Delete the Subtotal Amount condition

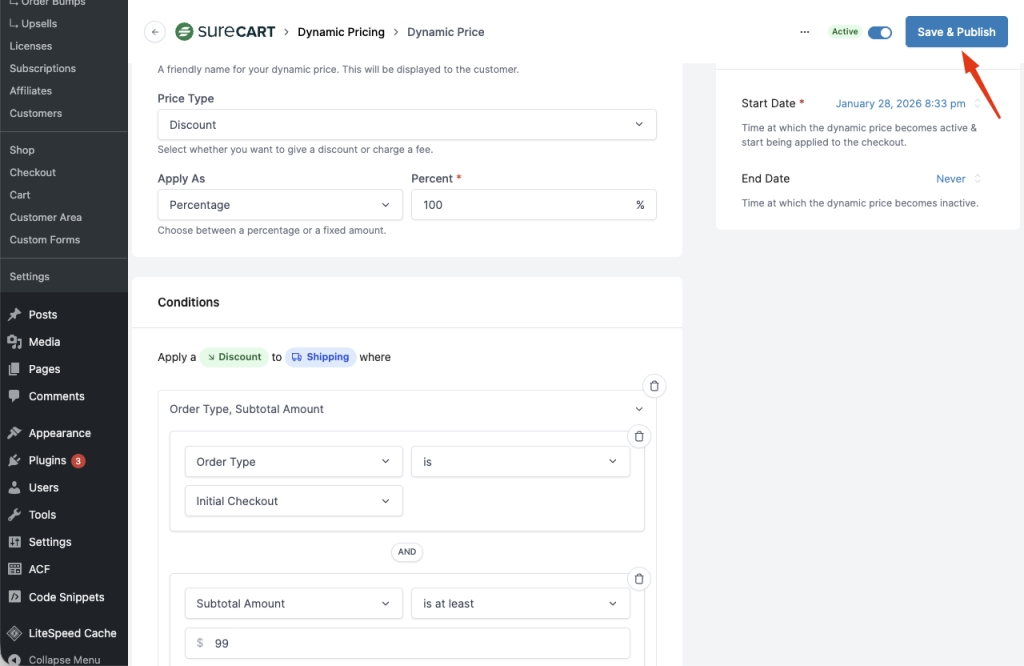pyautogui.click(x=639, y=579)
